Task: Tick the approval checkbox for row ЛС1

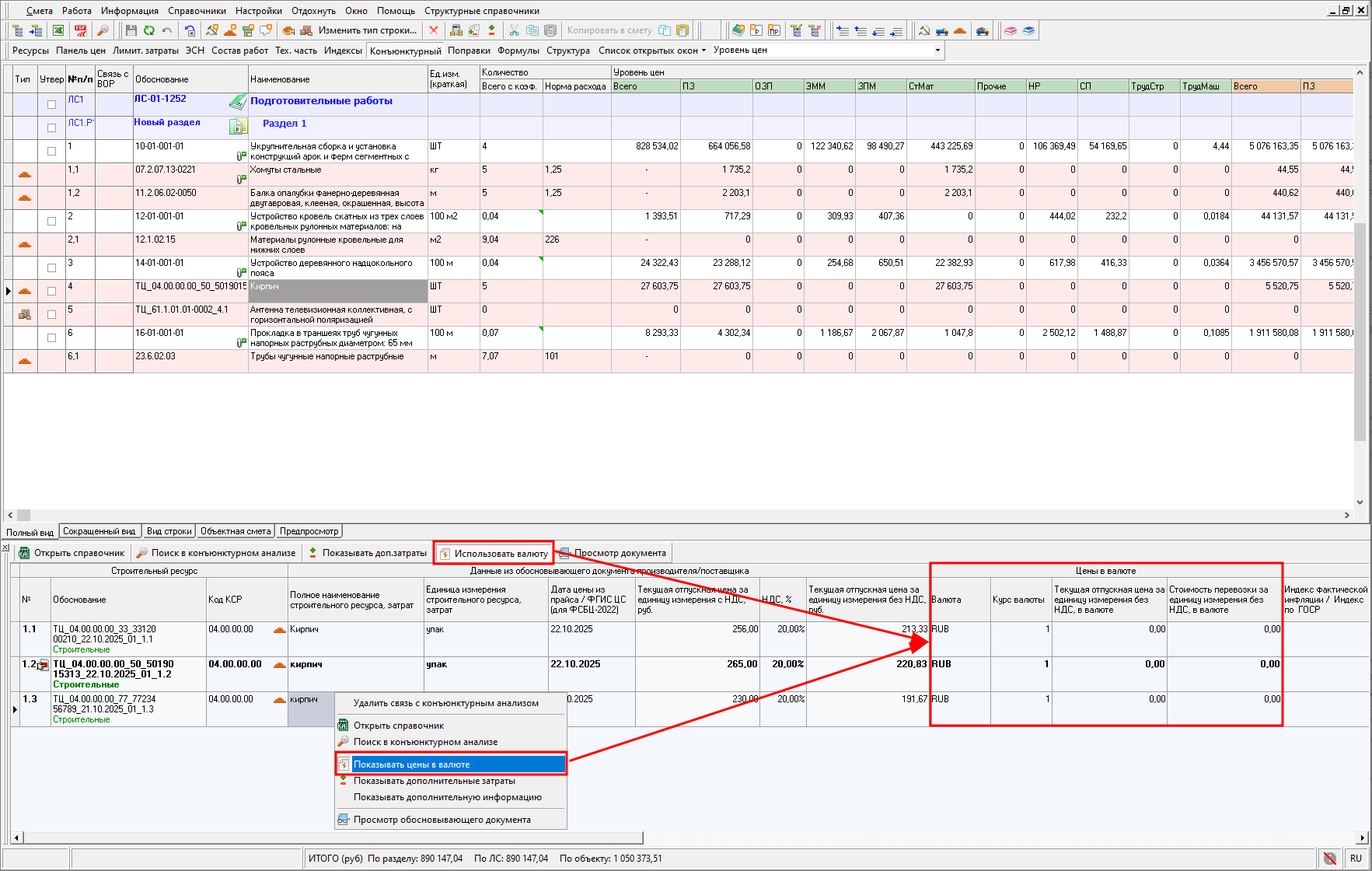Action: point(51,104)
